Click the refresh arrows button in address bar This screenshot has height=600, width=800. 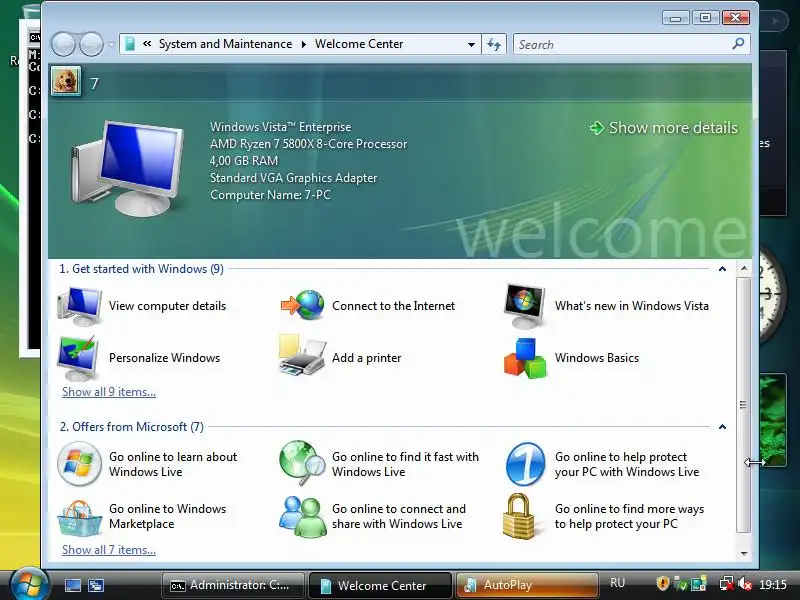pos(494,44)
